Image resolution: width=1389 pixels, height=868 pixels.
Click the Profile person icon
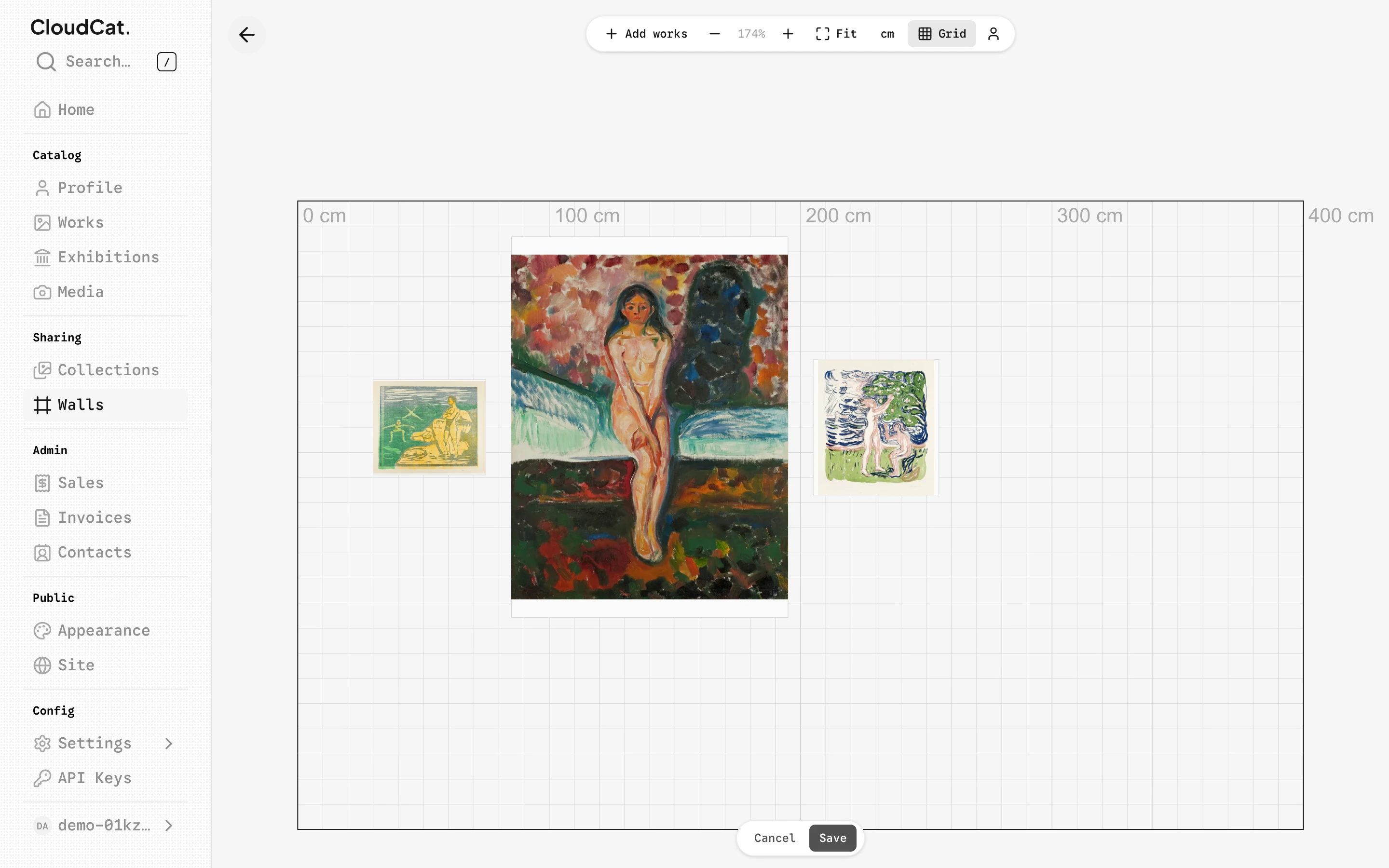coord(42,188)
